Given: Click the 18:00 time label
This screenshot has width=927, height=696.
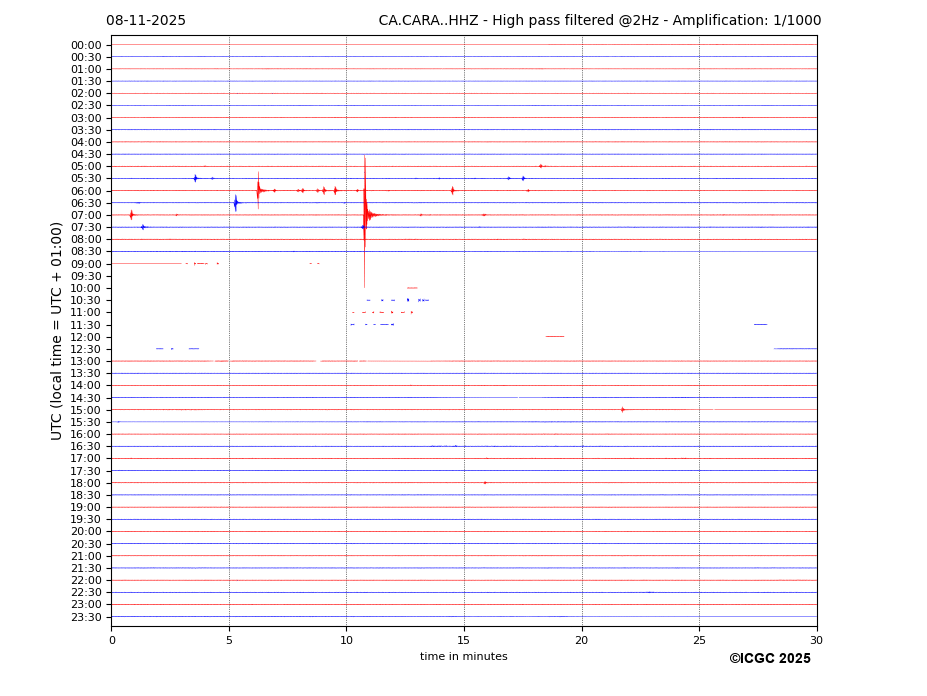Looking at the screenshot, I should pos(86,483).
